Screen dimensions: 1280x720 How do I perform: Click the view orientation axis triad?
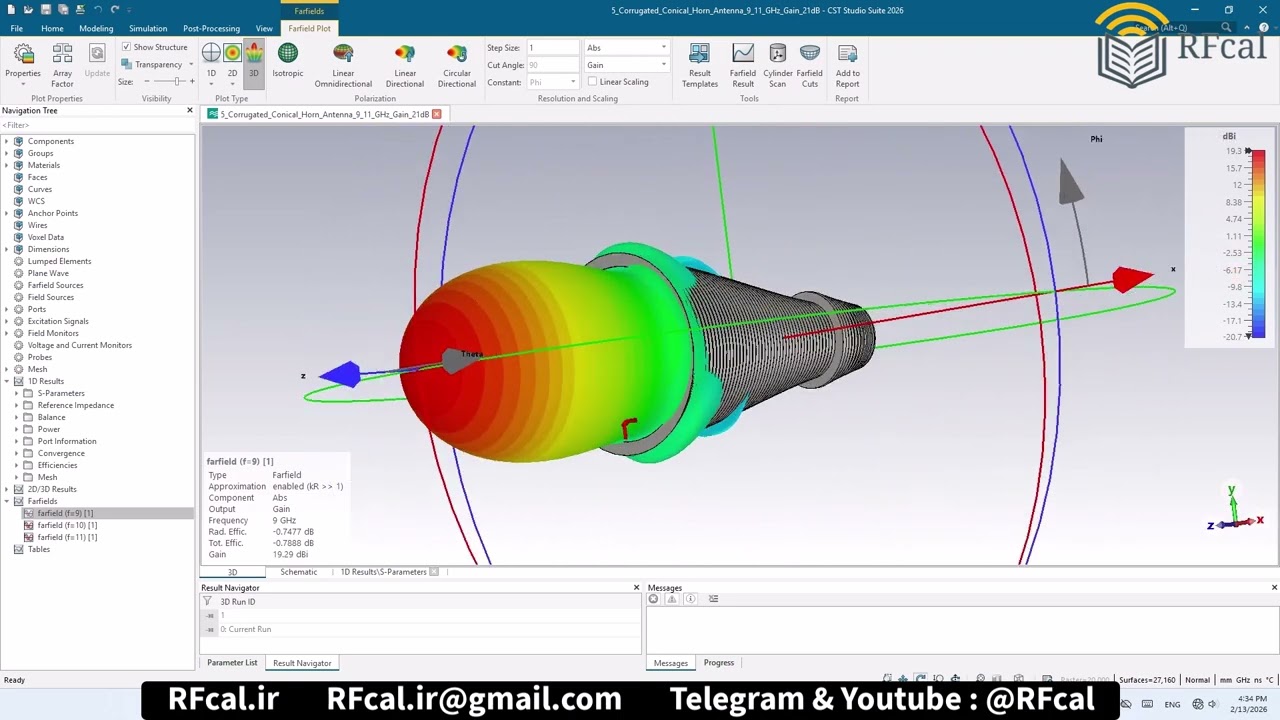[1236, 510]
